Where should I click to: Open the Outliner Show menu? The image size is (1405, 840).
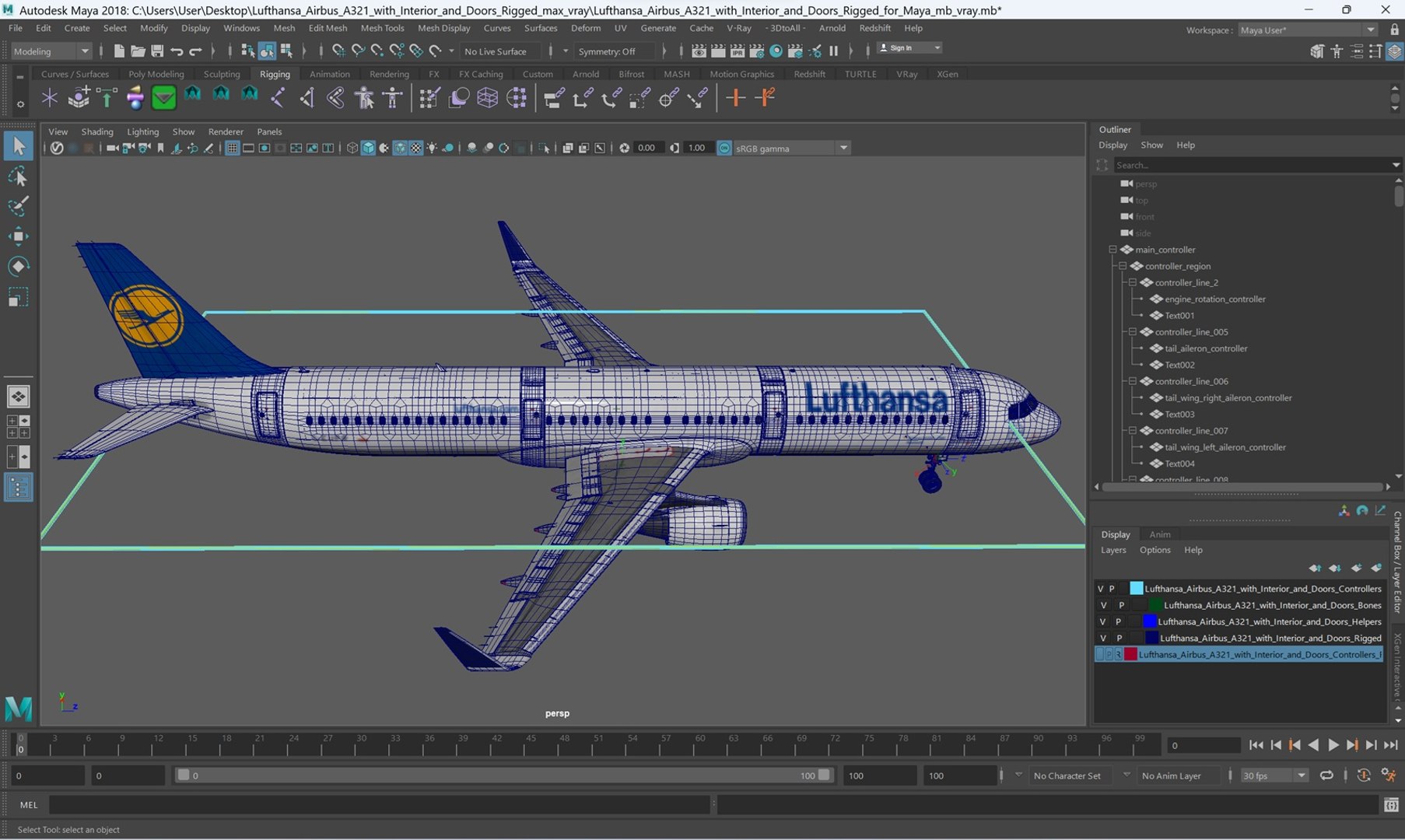click(1151, 145)
